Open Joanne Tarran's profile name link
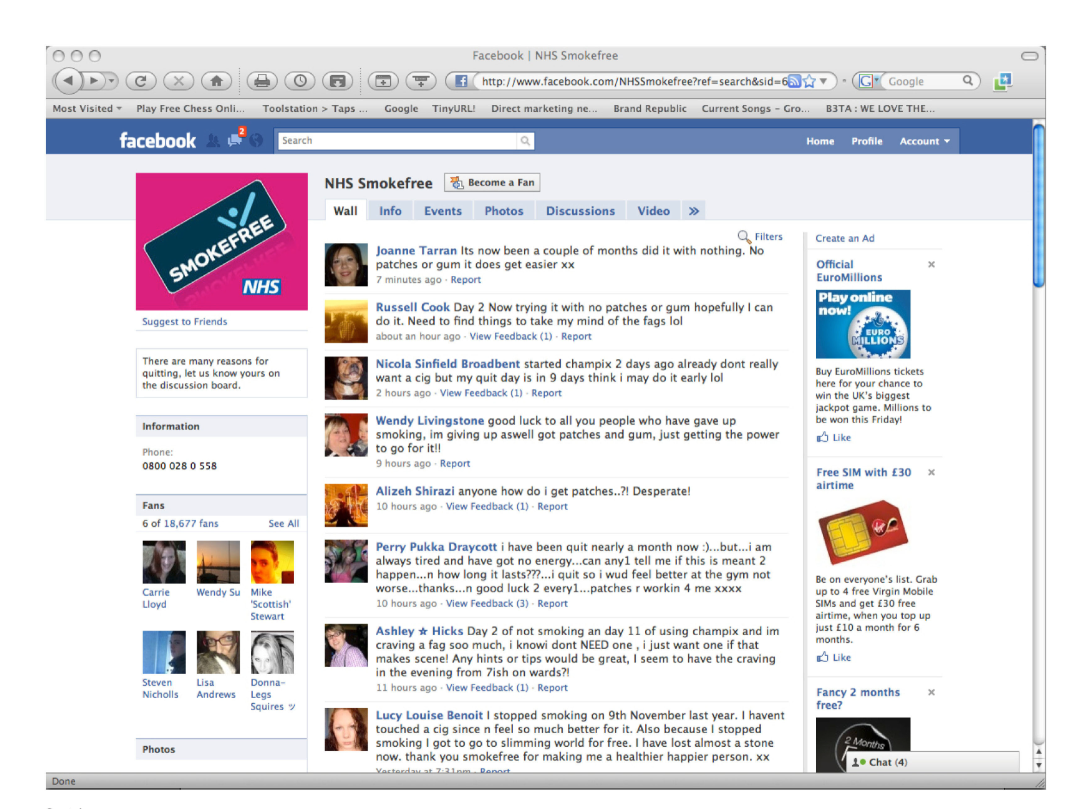 coord(416,251)
